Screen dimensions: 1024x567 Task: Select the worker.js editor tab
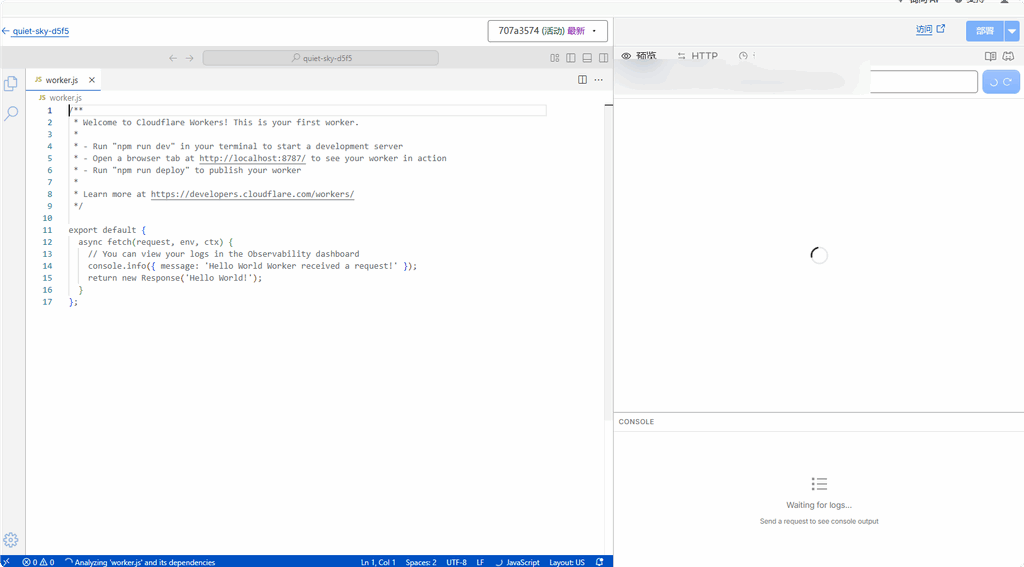tap(65, 80)
